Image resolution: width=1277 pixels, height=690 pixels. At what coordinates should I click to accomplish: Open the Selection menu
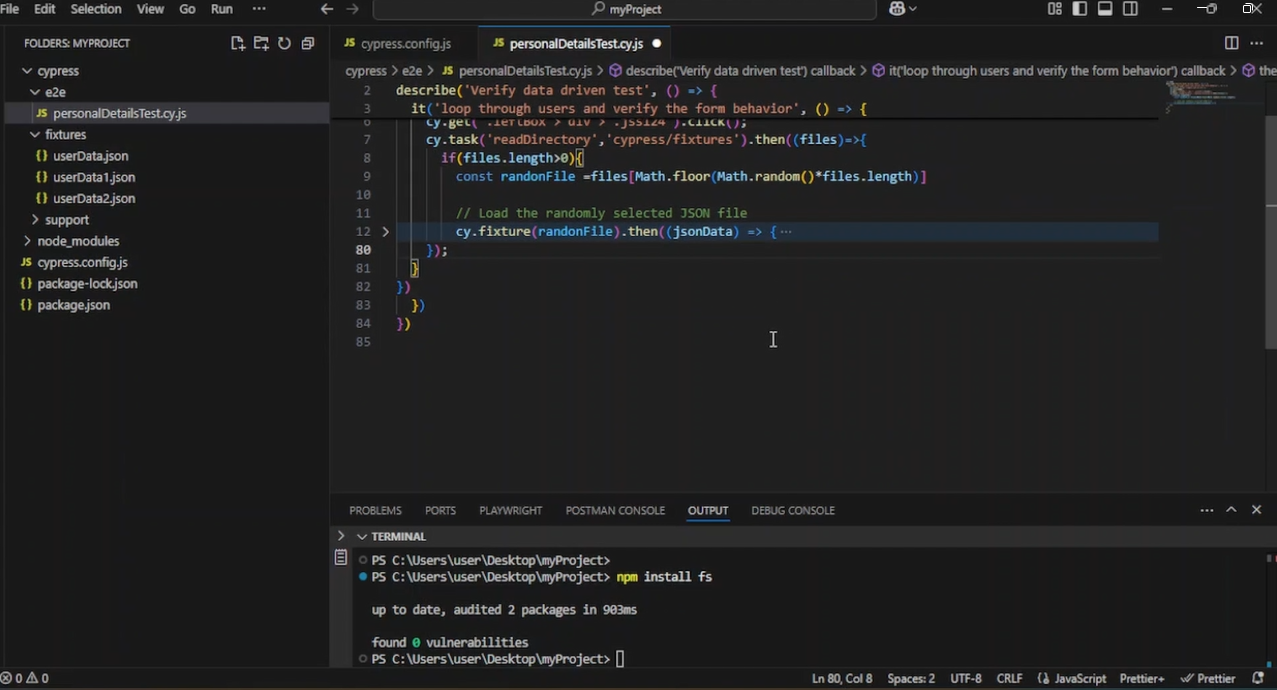95,9
